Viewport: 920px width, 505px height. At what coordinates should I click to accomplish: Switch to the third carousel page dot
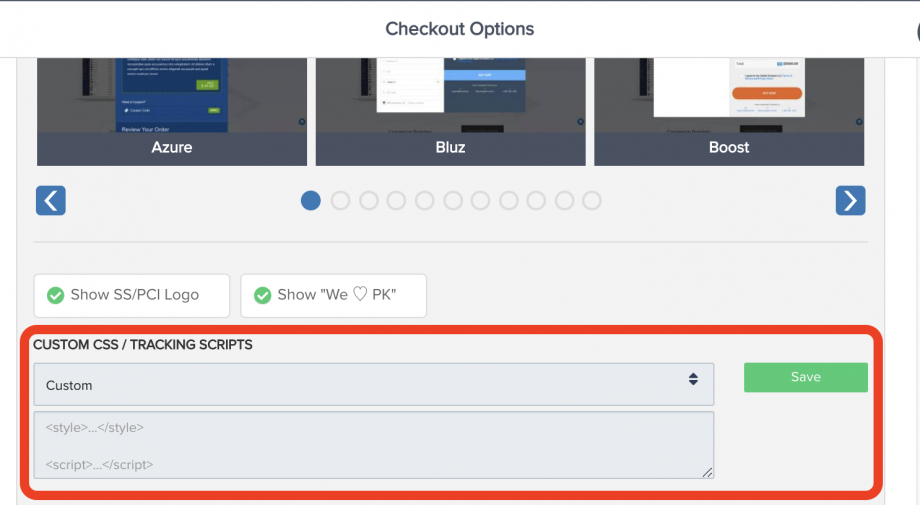[368, 201]
